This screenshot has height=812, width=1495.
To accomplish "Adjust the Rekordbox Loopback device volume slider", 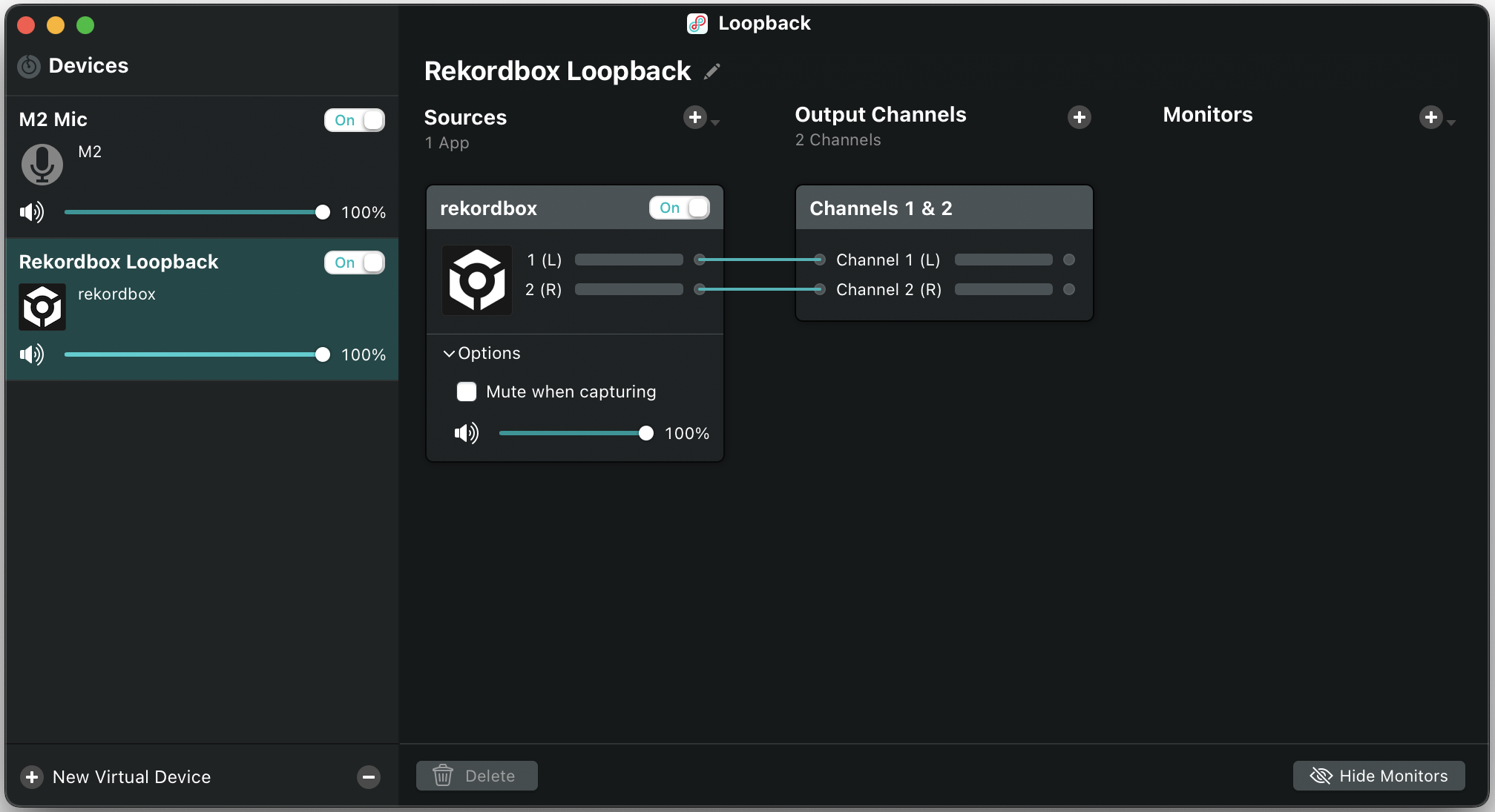I will point(197,354).
